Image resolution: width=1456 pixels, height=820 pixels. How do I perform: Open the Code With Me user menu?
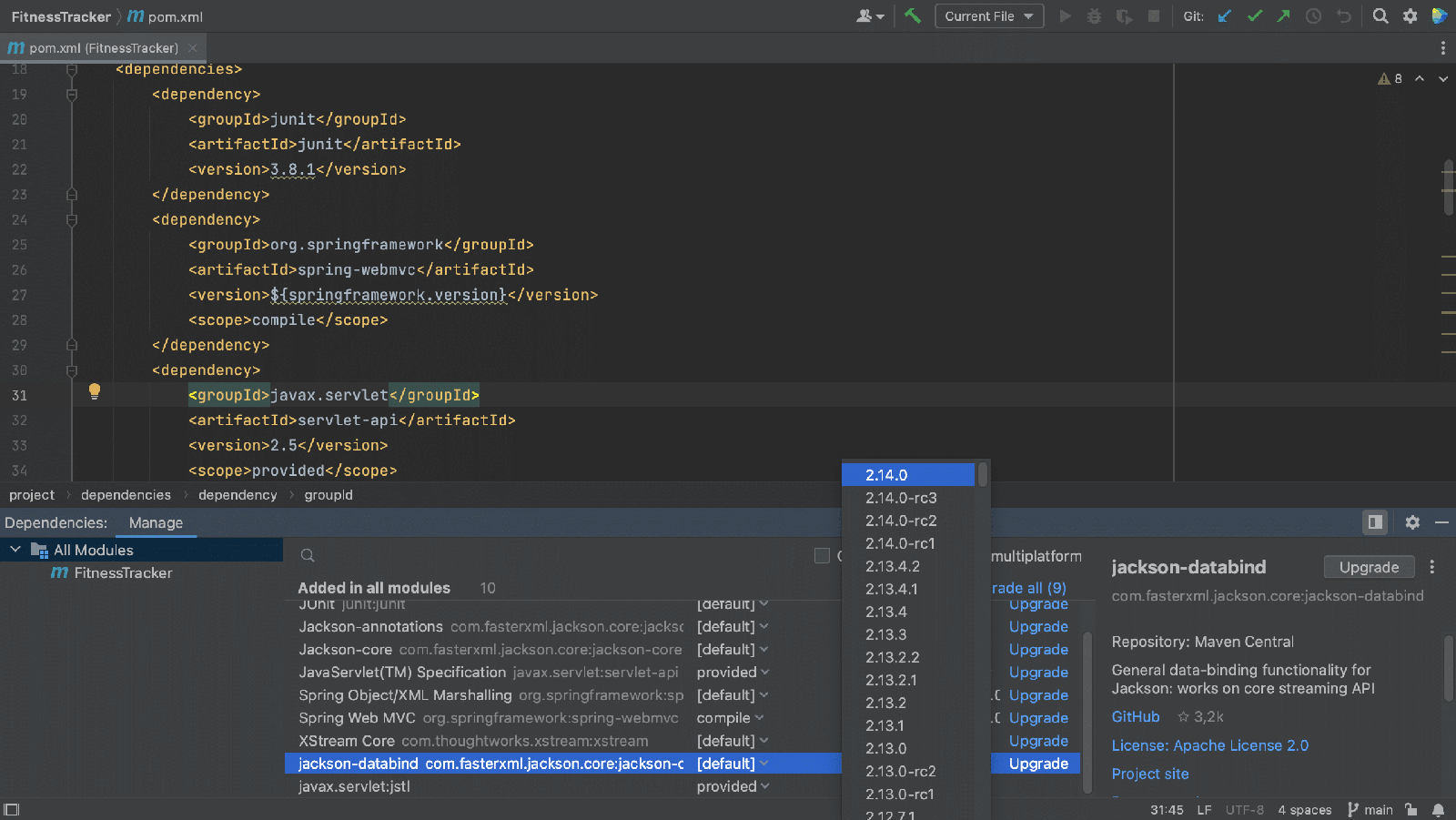pos(870,16)
